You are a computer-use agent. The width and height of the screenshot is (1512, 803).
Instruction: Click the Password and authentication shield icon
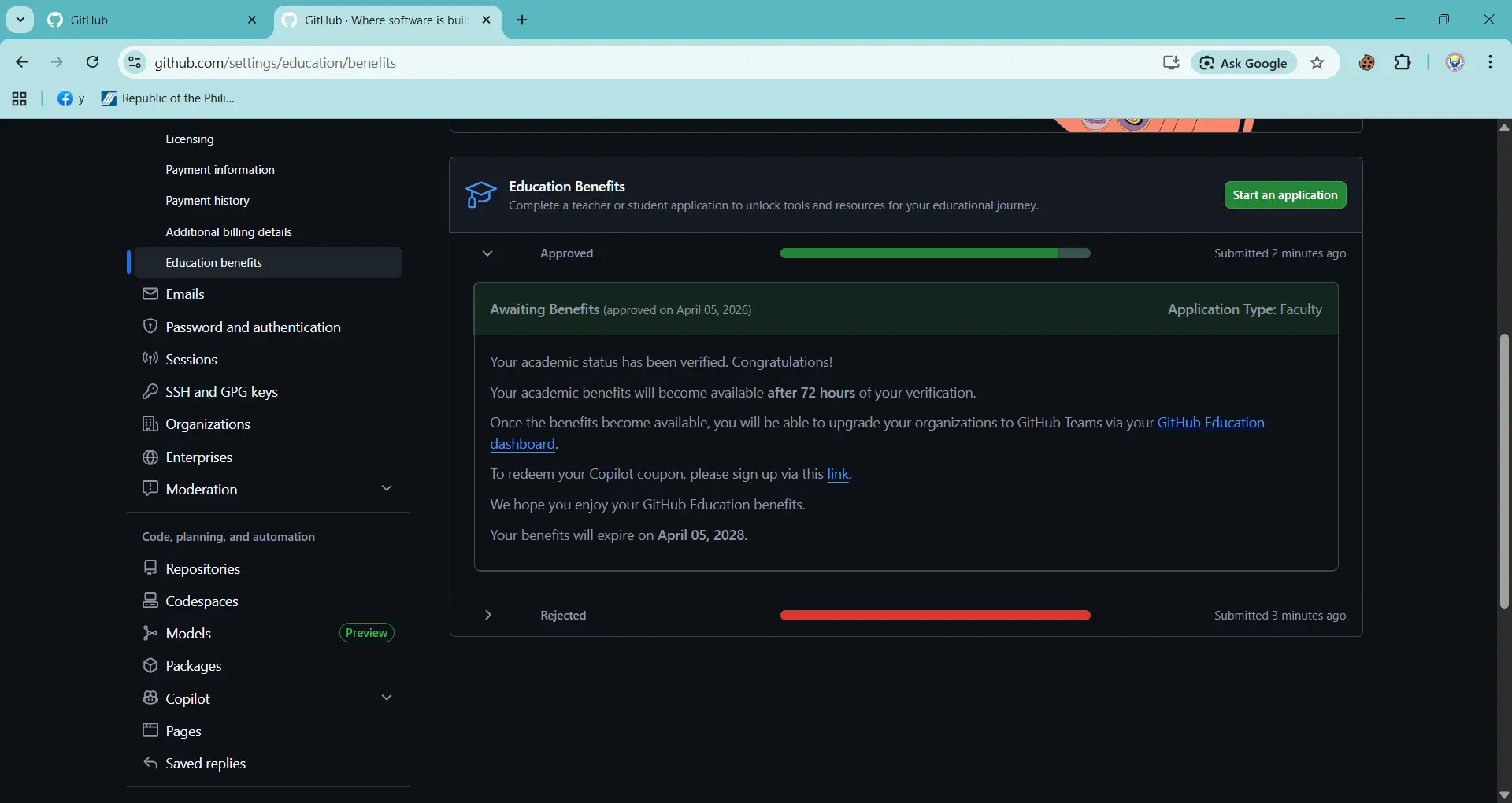[150, 326]
